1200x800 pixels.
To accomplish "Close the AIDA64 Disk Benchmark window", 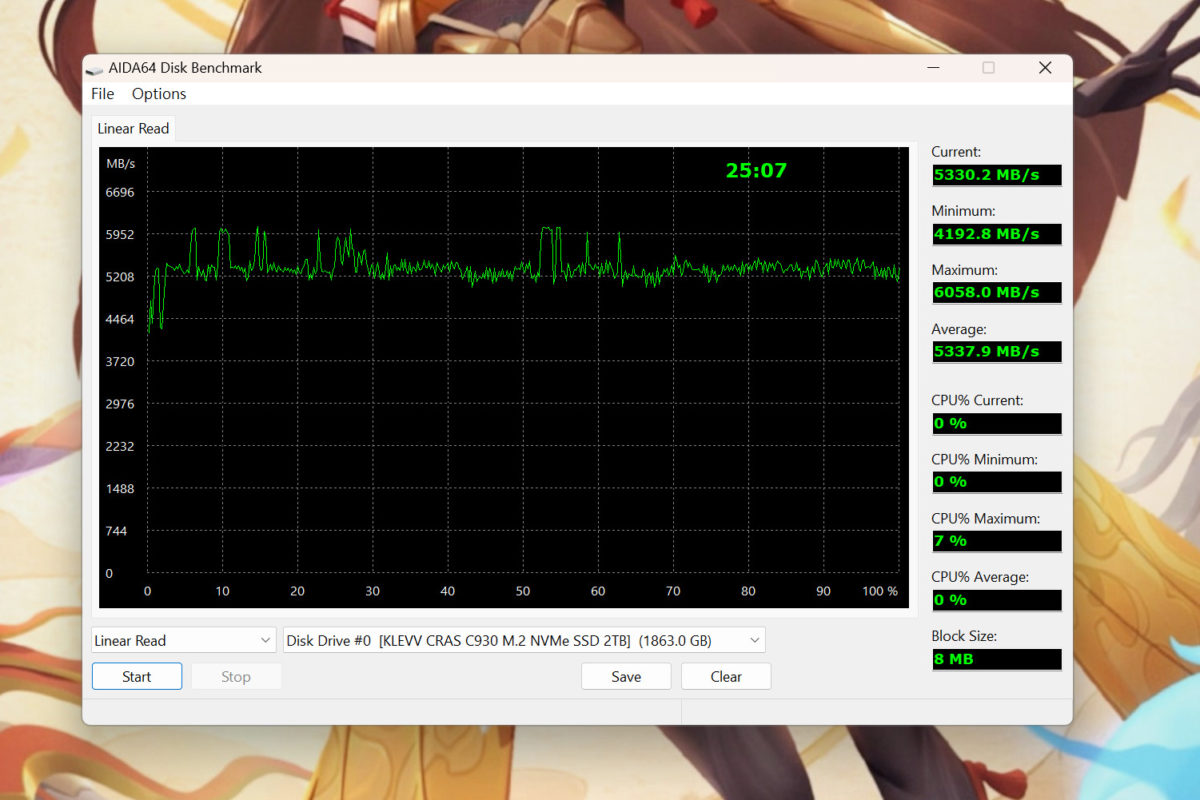I will click(x=1045, y=68).
